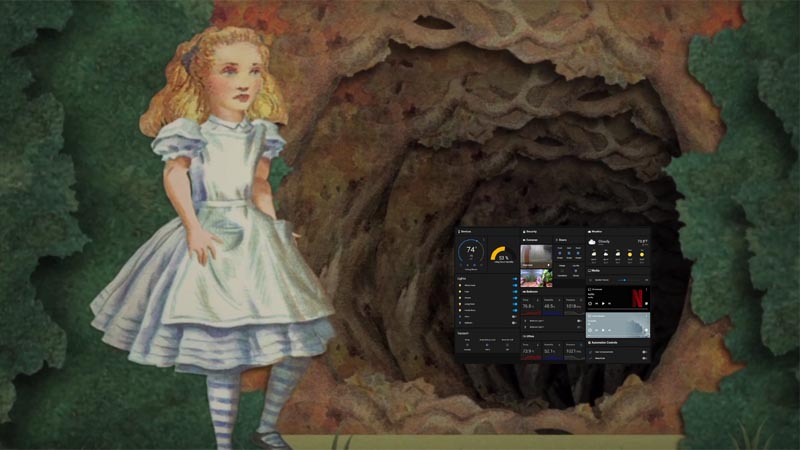The width and height of the screenshot is (800, 450).
Task: Open the Office 1021 pressure sensor card
Action: [574, 351]
